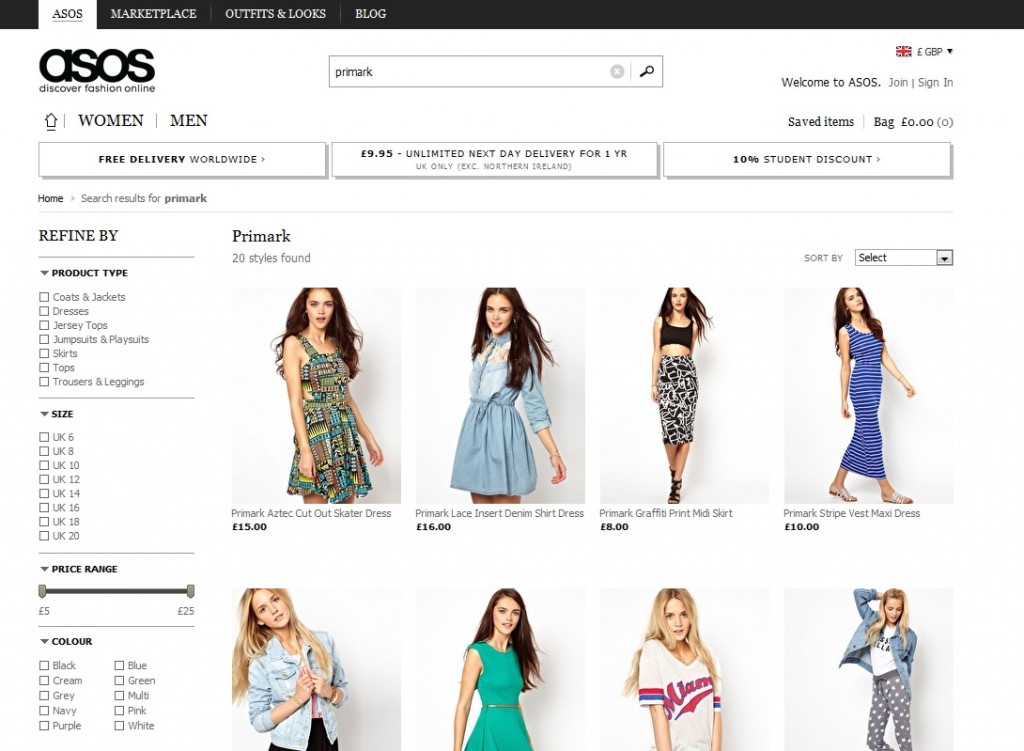Switch to the Marketplace tab
Screen dimensions: 1024x751
coord(153,14)
